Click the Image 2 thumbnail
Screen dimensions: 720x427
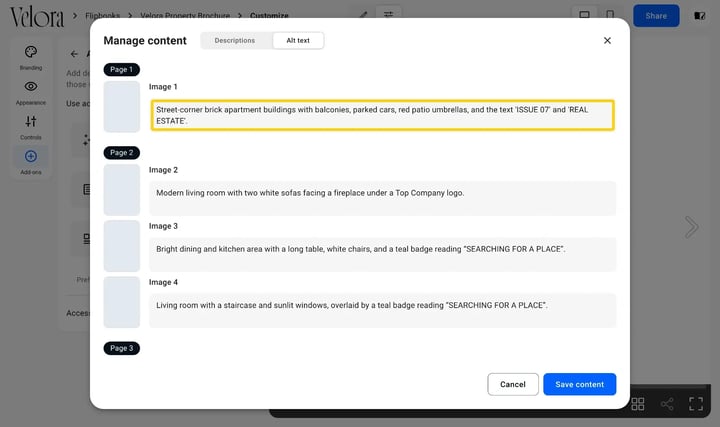[122, 190]
